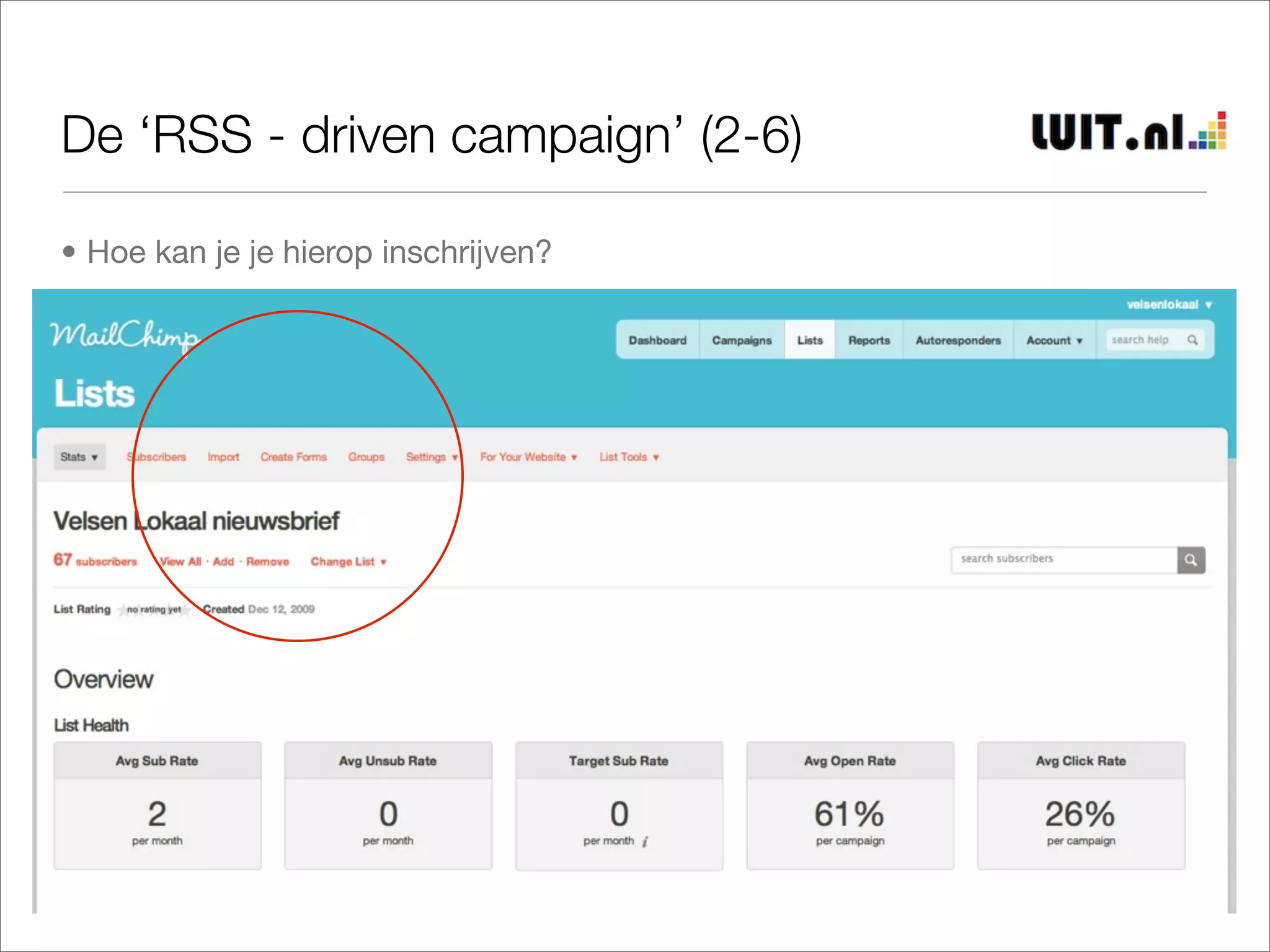The width and height of the screenshot is (1270, 952).
Task: Click the Avg Sub Rate card
Action: pos(158,806)
